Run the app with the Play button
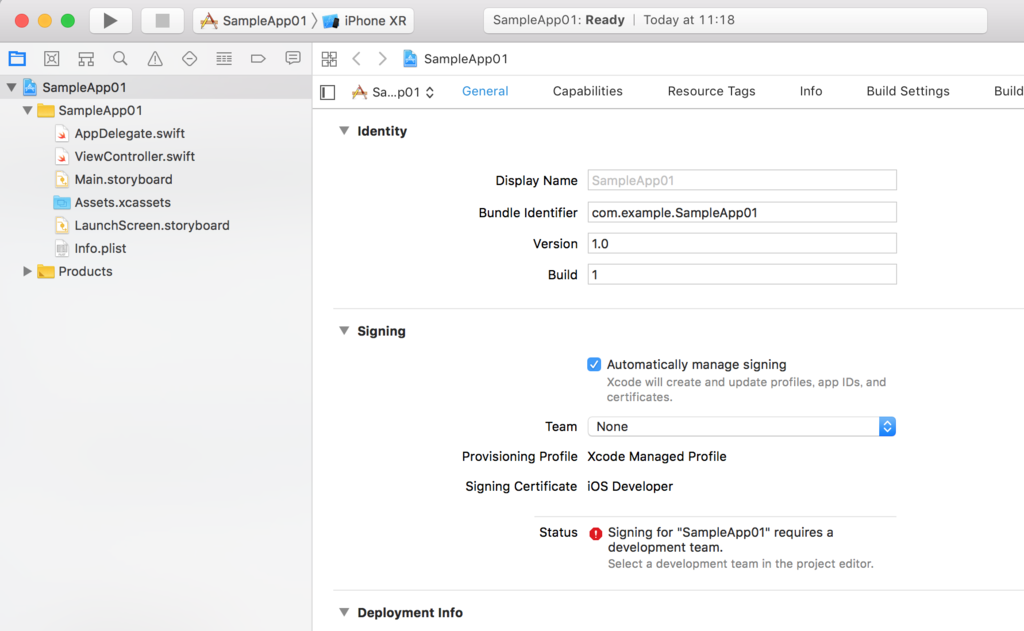Image resolution: width=1024 pixels, height=631 pixels. (110, 20)
